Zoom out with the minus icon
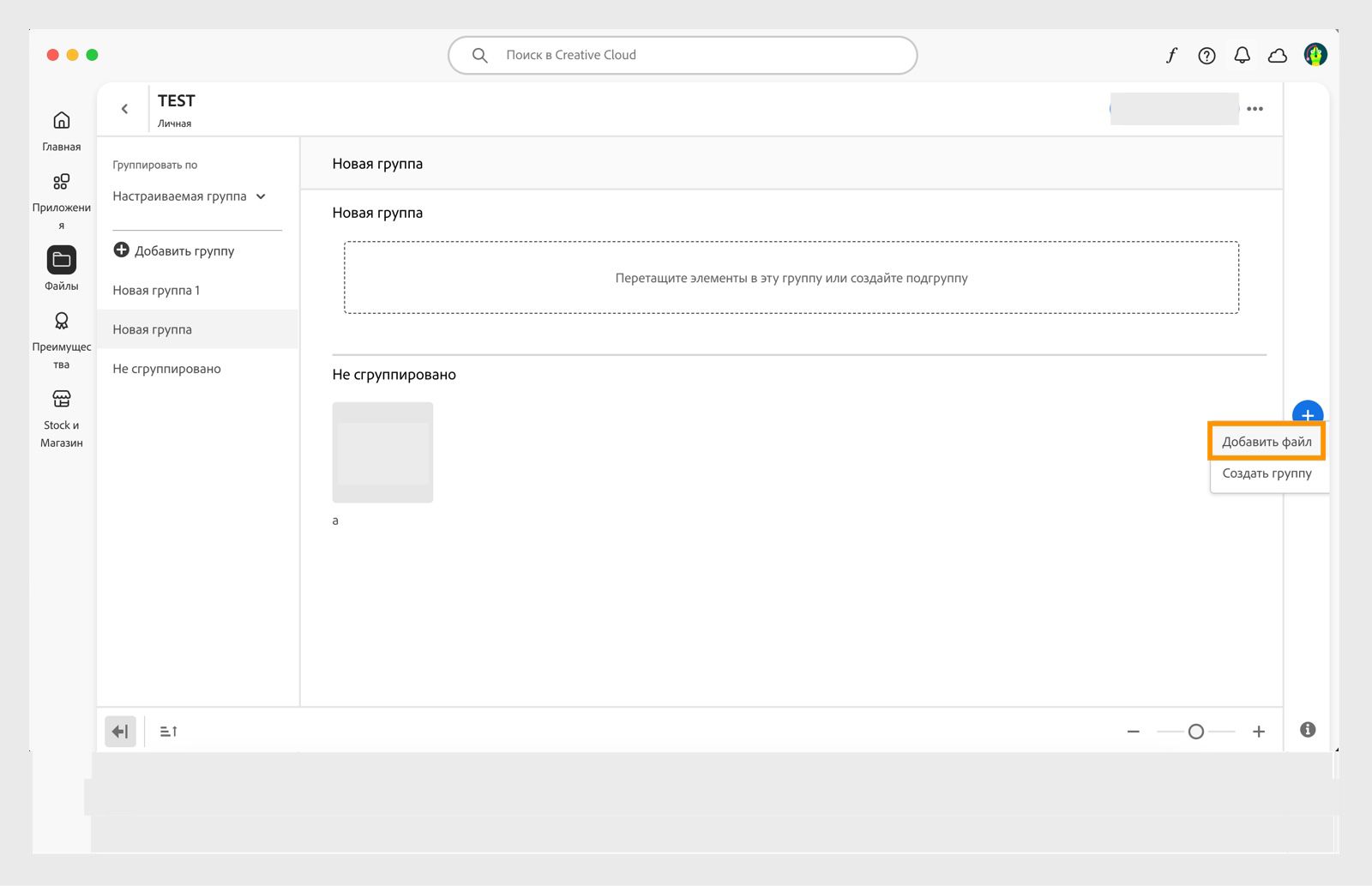Viewport: 1372px width, 886px height. pyautogui.click(x=1134, y=732)
